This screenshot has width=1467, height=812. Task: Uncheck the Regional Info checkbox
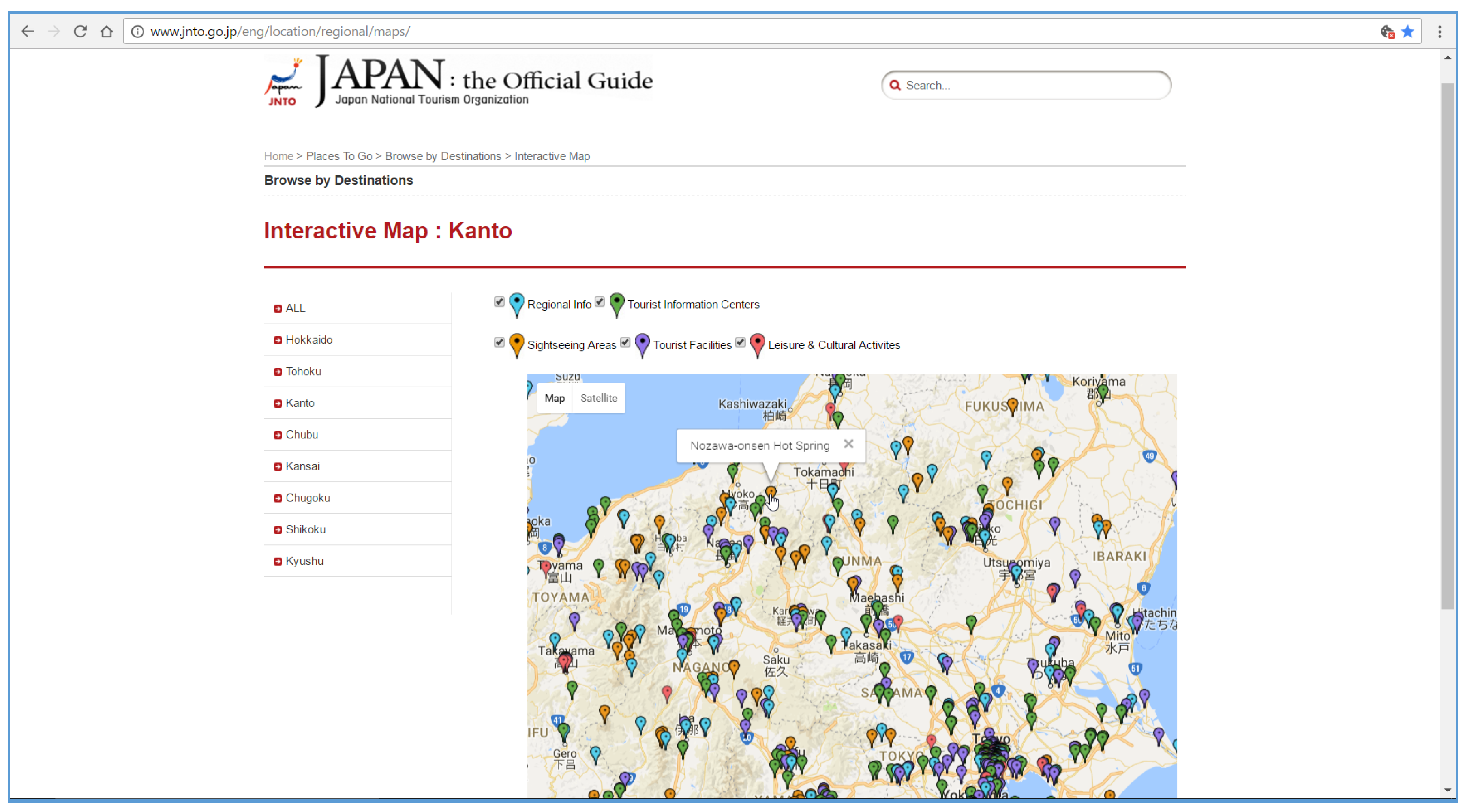[499, 301]
